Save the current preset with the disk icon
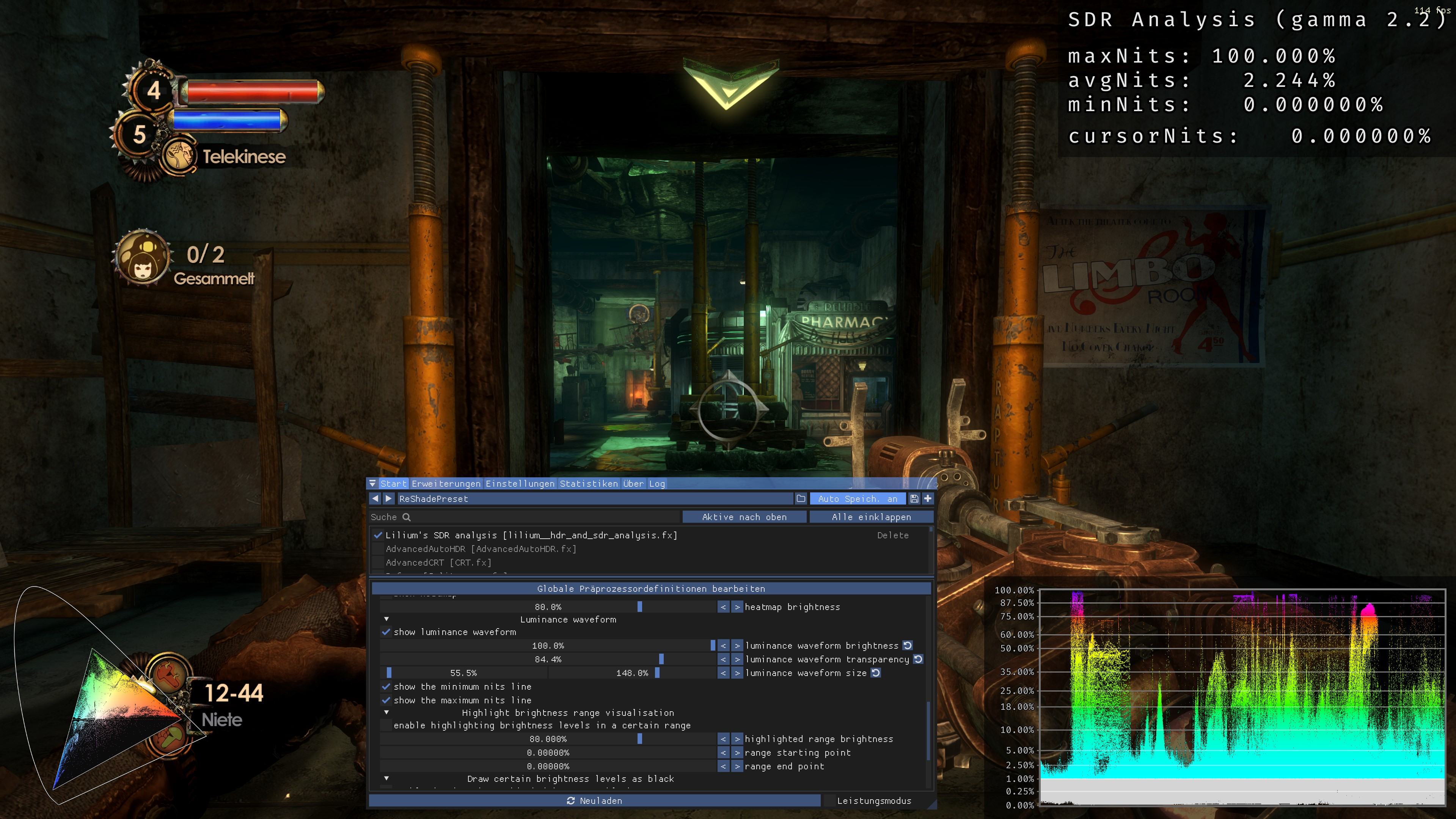Screen dimensions: 1456x819 click(914, 498)
